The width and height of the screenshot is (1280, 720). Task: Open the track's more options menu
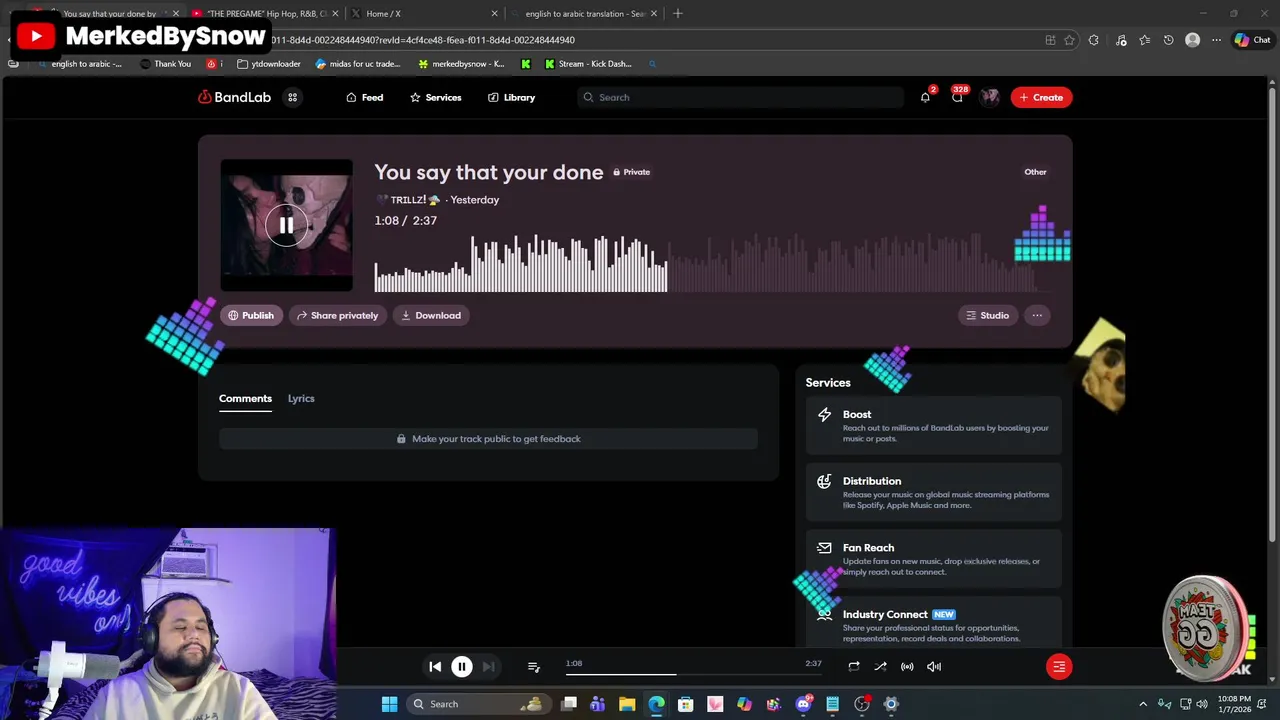(1037, 315)
